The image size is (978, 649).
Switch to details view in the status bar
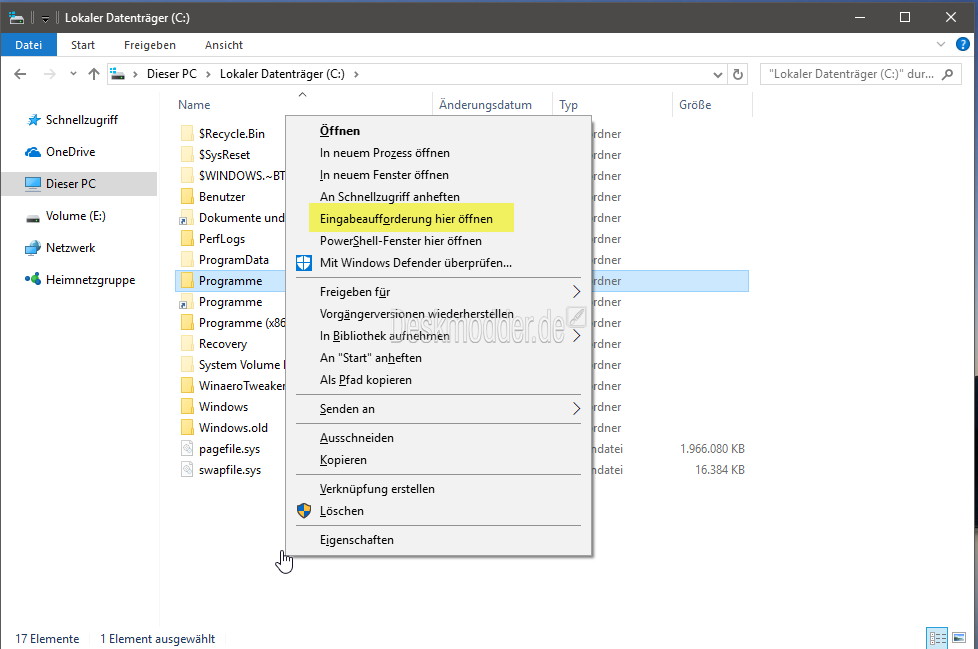(x=937, y=638)
